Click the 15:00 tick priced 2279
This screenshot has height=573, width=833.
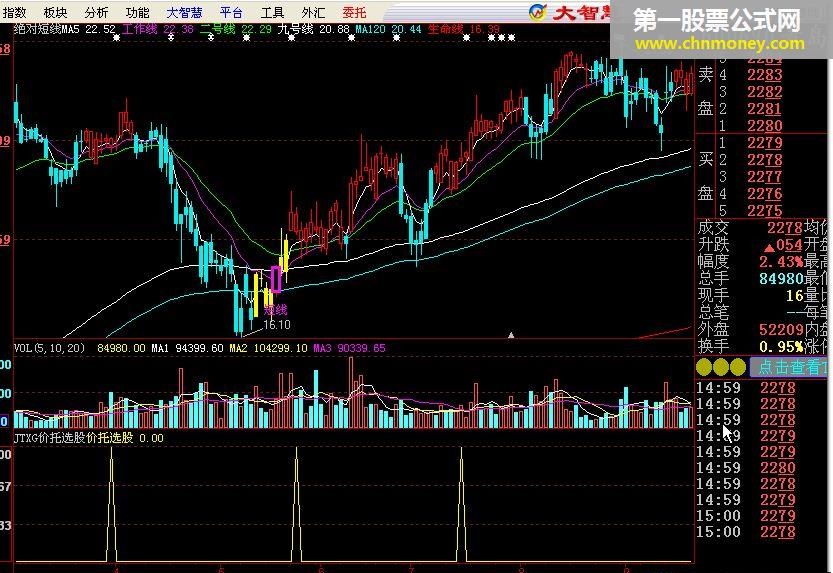tap(746, 516)
